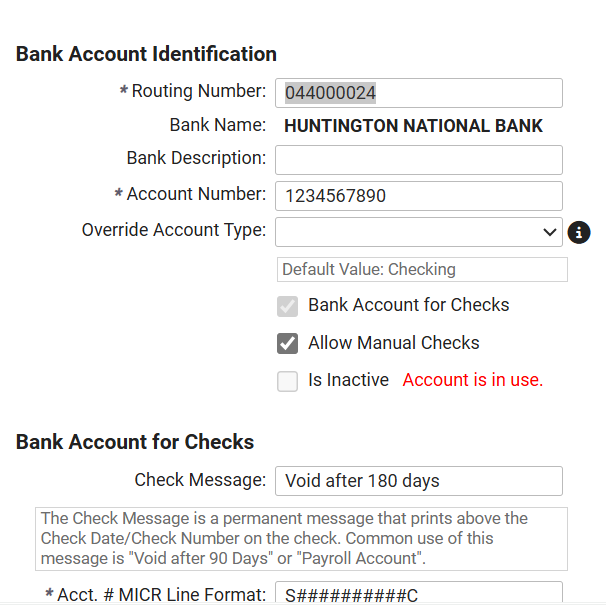Click the Bank Account Identification heading

click(x=146, y=54)
